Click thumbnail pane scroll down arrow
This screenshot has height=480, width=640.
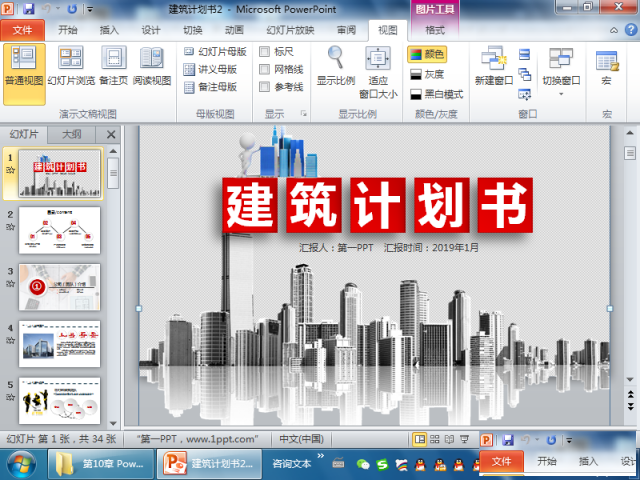point(113,424)
